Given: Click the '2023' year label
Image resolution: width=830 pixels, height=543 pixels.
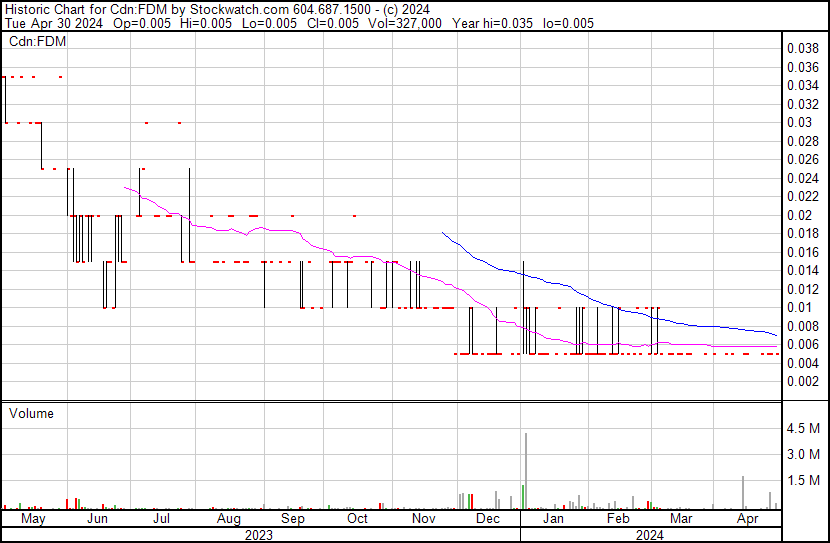Looking at the screenshot, I should (x=259, y=535).
